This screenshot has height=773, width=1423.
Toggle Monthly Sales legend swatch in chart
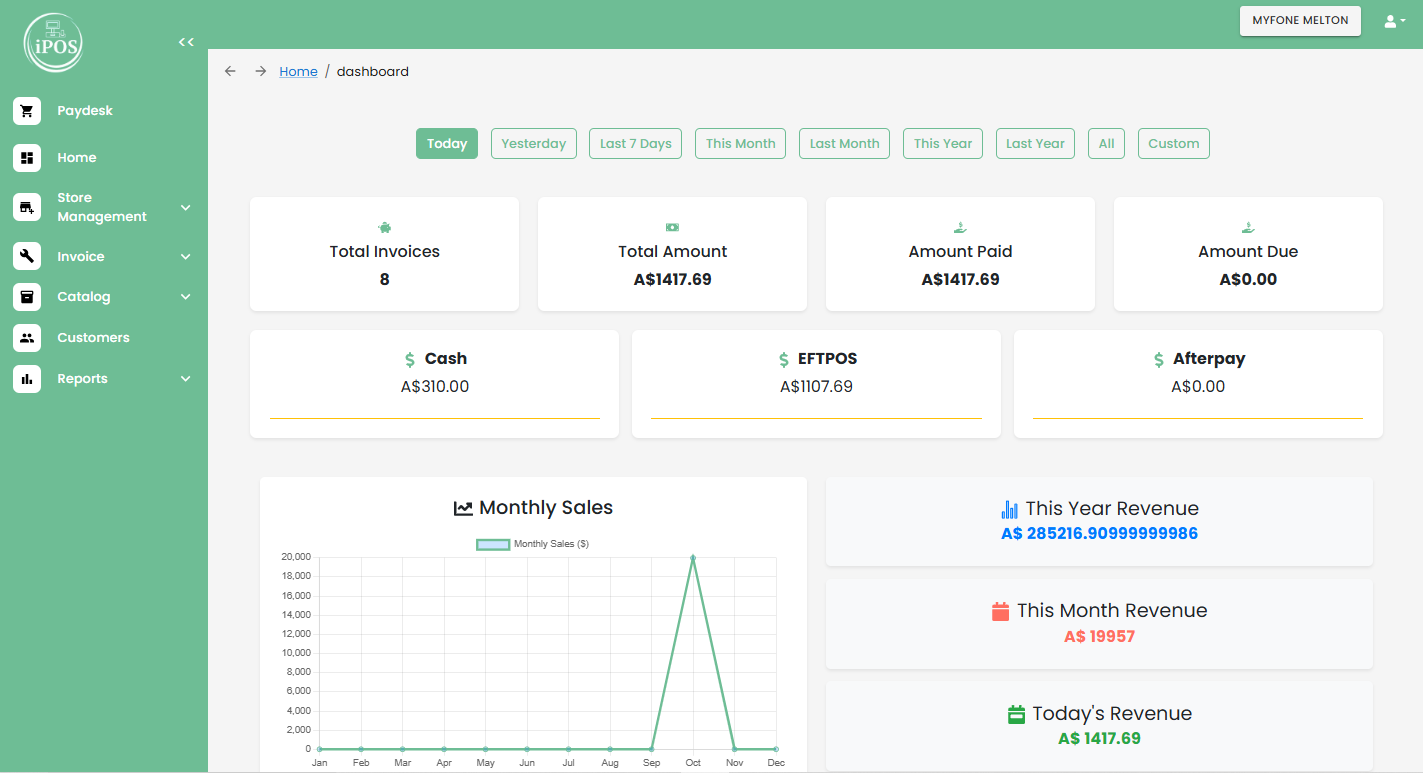tap(492, 544)
